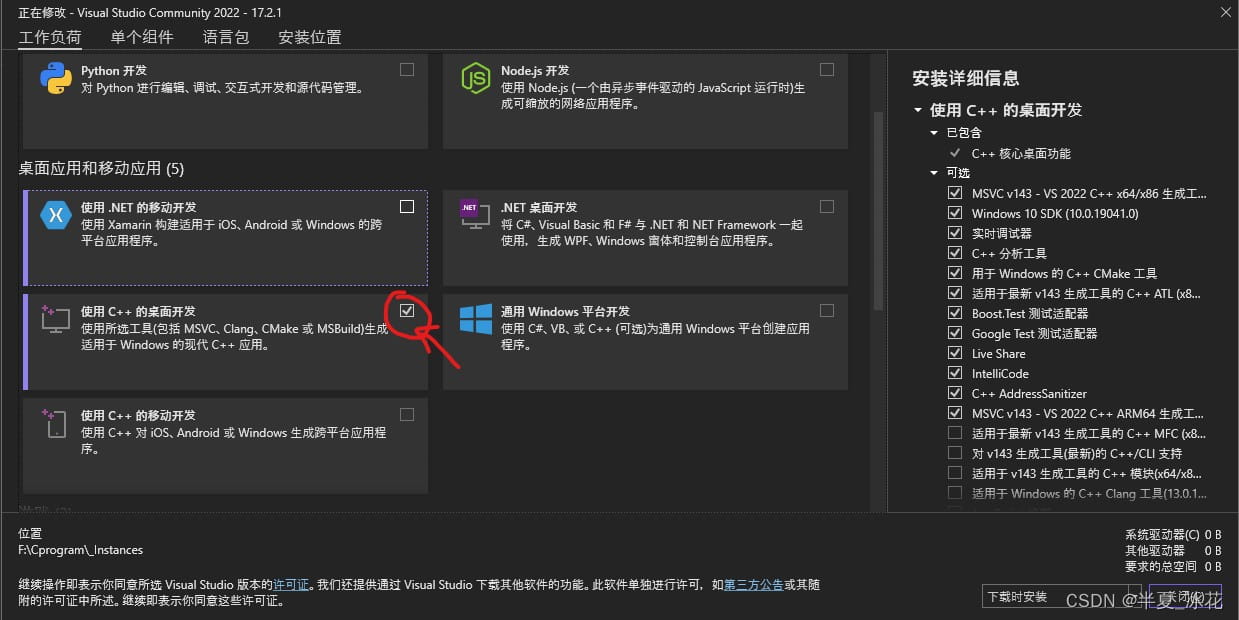The image size is (1239, 620).
Task: Click the C++ 核心桌面功能 included item
Action: coord(1021,153)
